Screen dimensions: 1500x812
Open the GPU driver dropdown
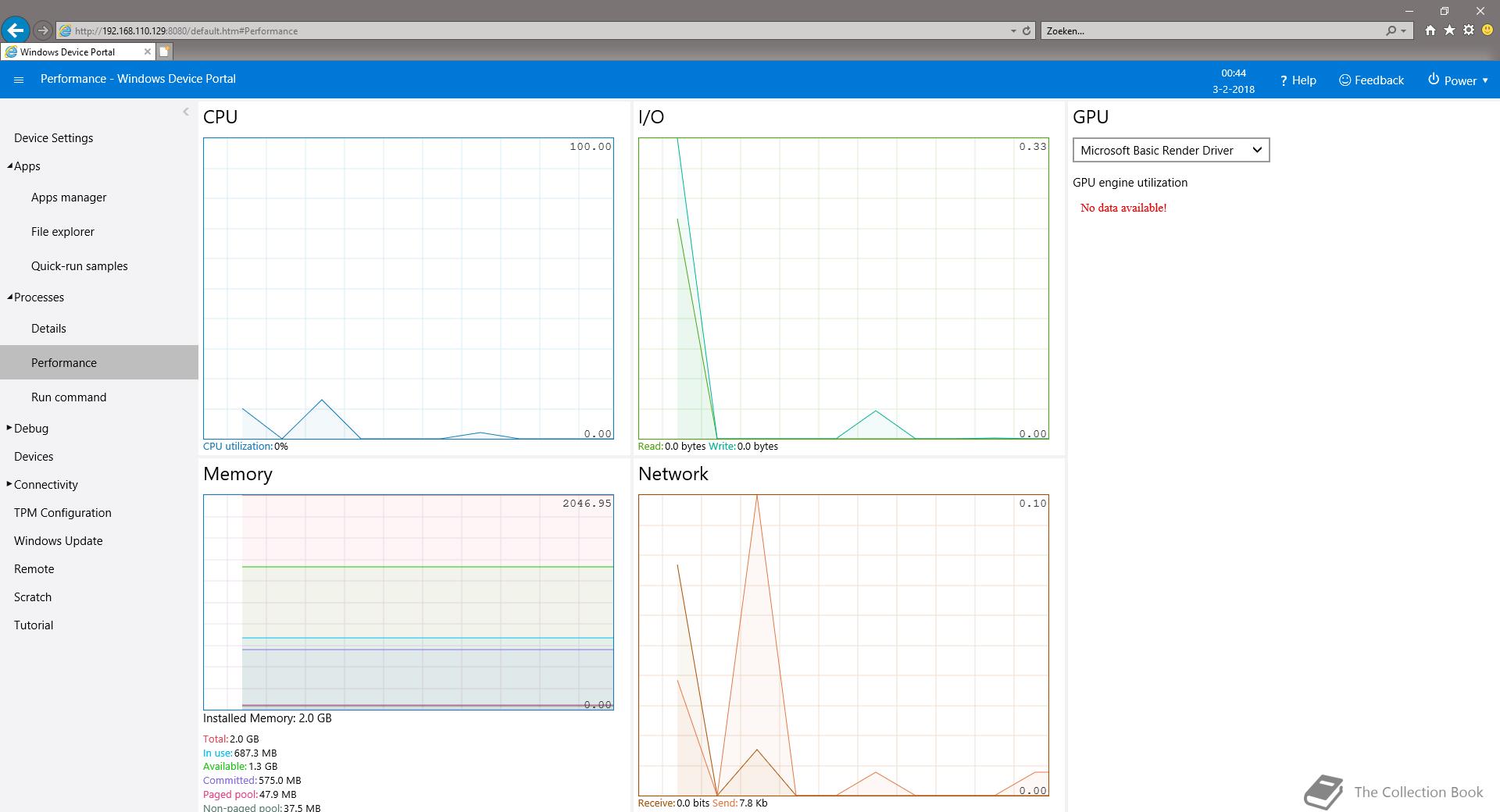pos(1171,150)
